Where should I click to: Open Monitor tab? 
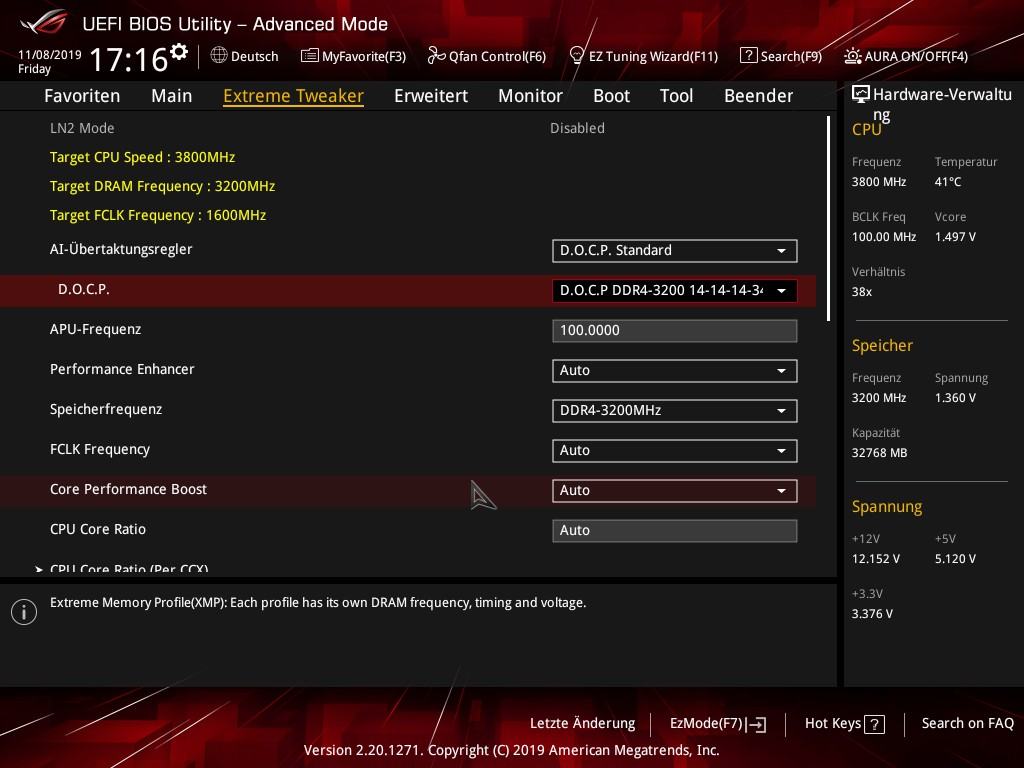[530, 96]
